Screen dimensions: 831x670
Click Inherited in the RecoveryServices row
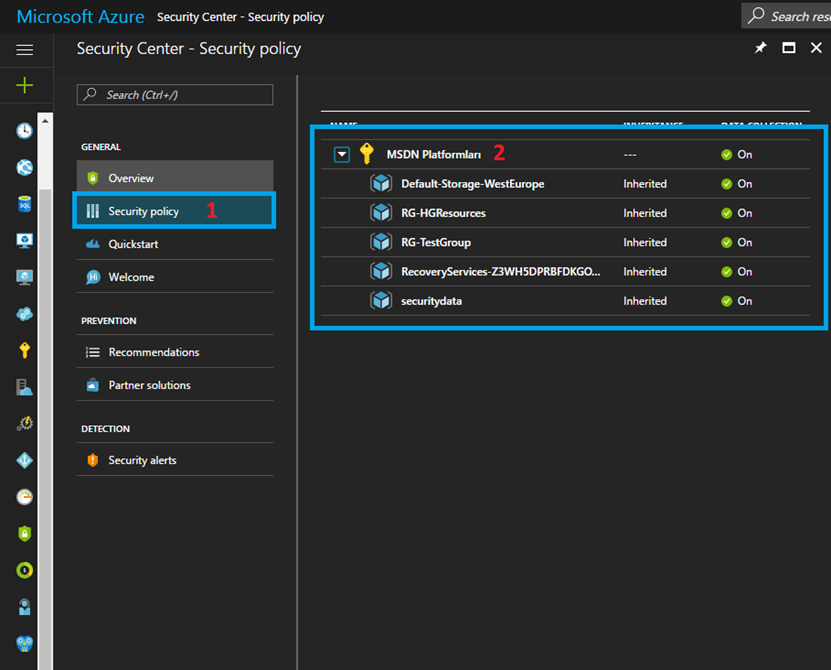[x=645, y=271]
